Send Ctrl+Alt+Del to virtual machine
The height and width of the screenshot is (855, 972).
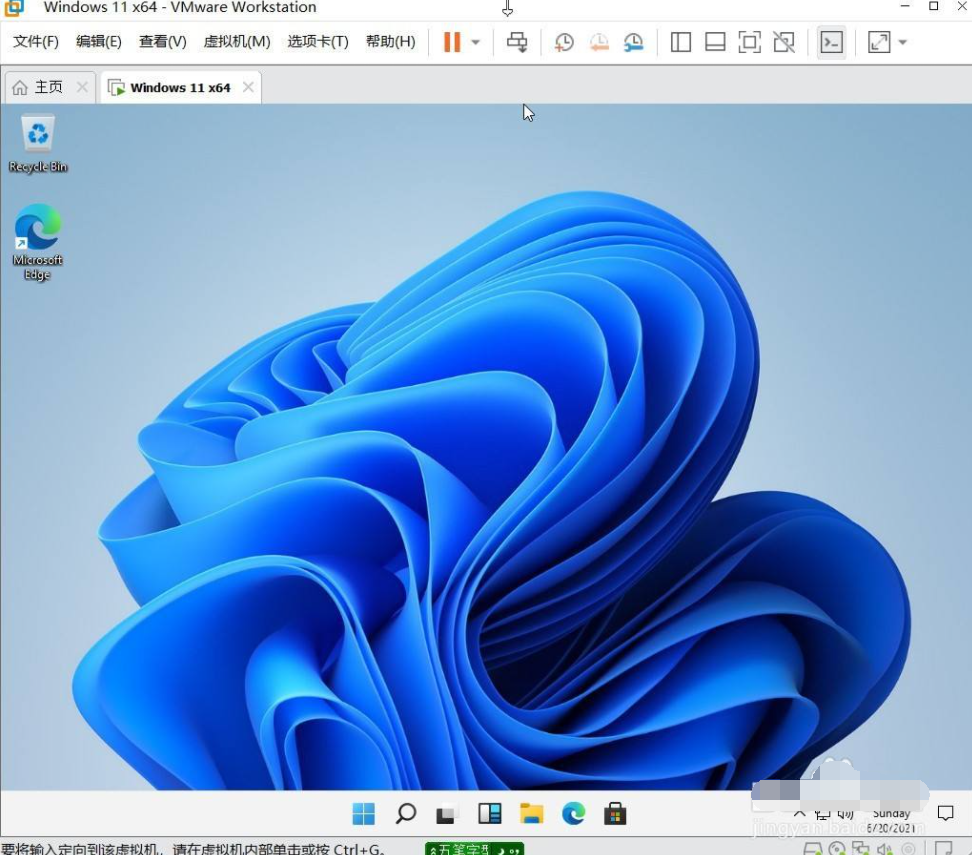click(x=517, y=42)
